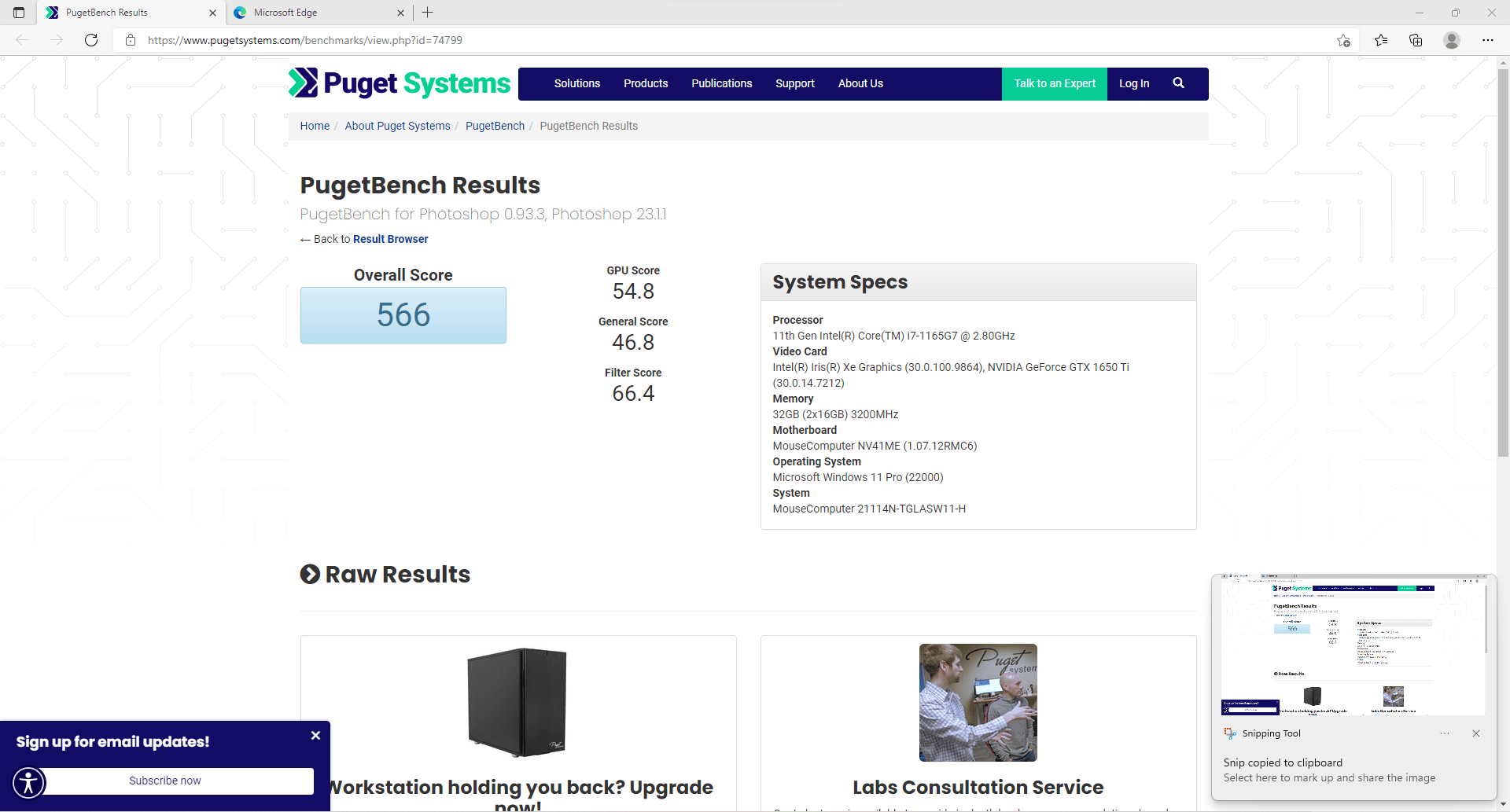Image resolution: width=1510 pixels, height=812 pixels.
Task: Open the Collections icon
Action: click(x=1416, y=40)
